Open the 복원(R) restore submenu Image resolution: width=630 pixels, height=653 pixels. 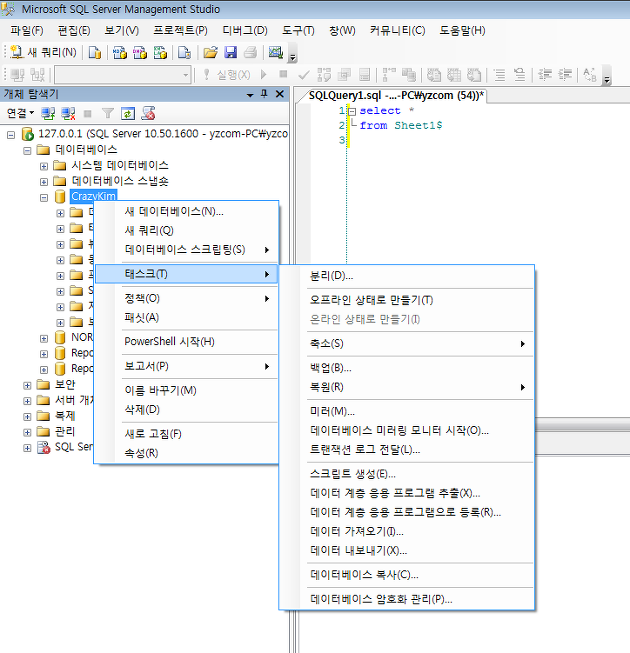pyautogui.click(x=406, y=387)
